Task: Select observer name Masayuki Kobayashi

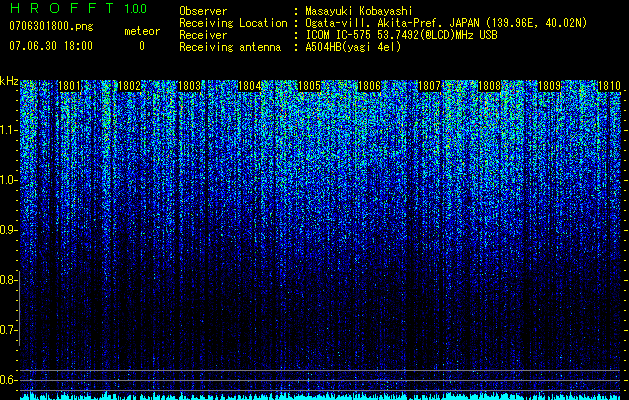Action: 359,11
